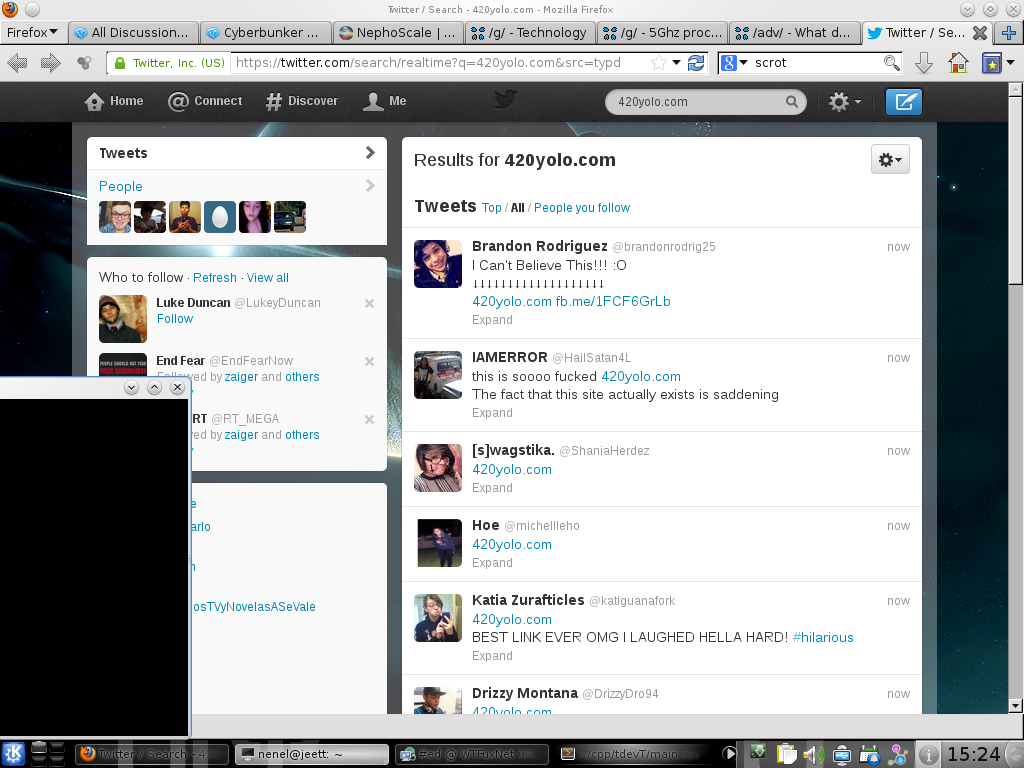Switch to the #ed @ WTFuxNet taskbar window

click(470, 754)
